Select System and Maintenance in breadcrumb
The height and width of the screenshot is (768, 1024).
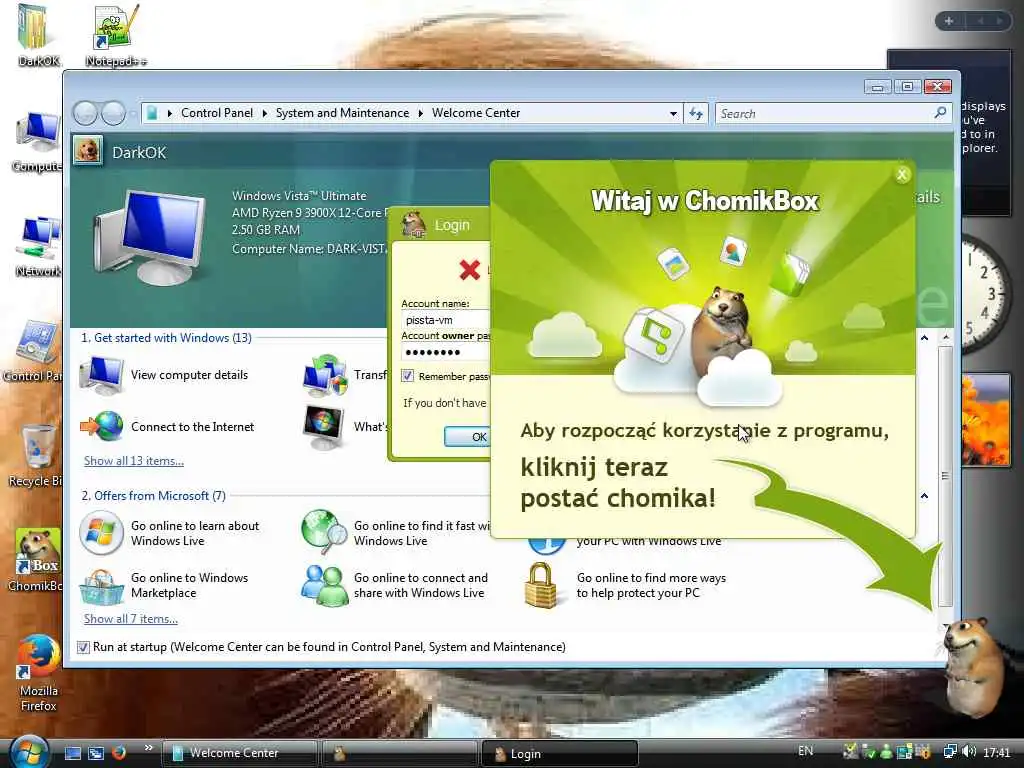[x=342, y=113]
